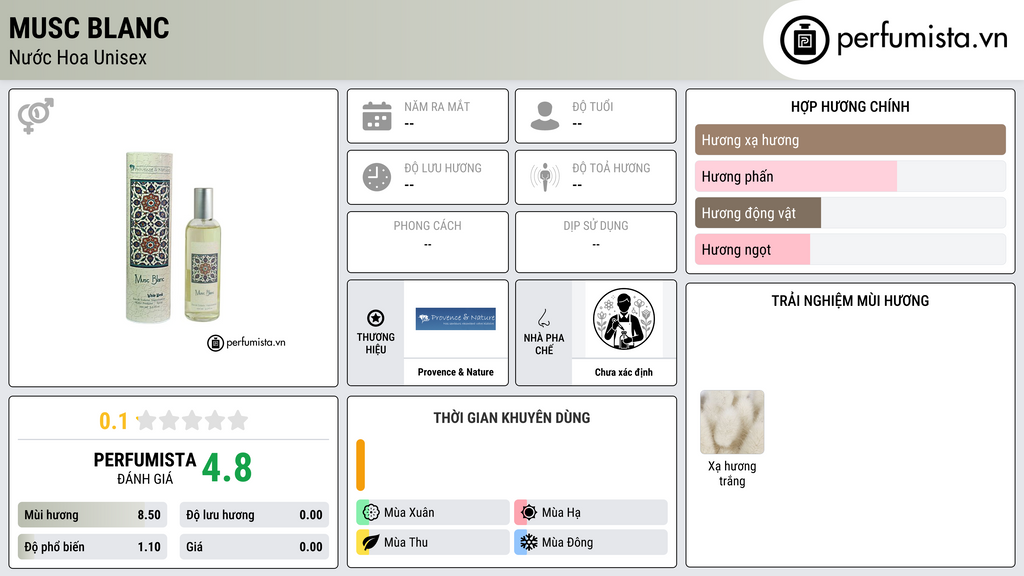The height and width of the screenshot is (576, 1024).
Task: Click the snowflake icon for Mùa Đông
Action: 529,542
